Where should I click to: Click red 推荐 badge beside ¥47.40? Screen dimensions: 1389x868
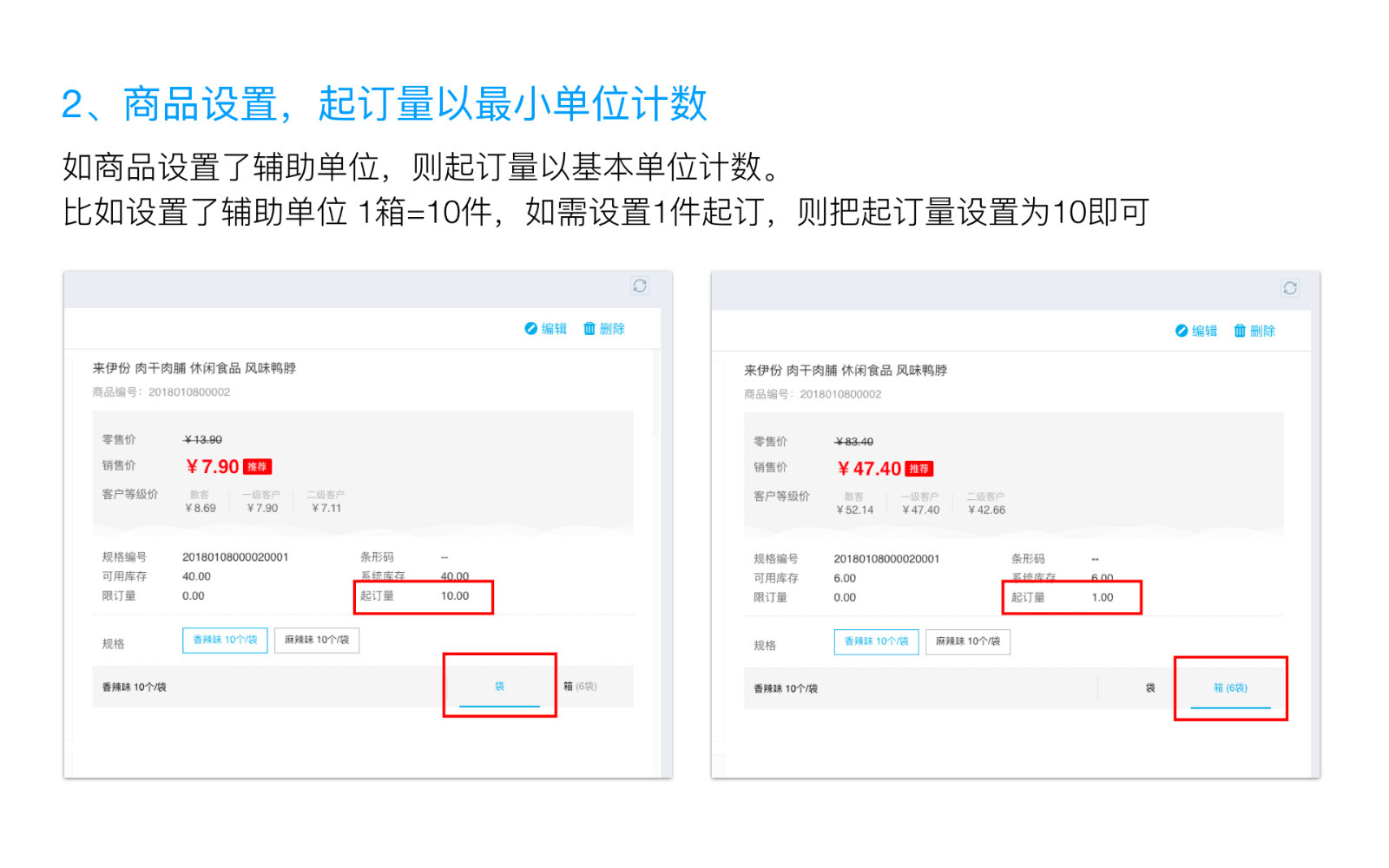918,469
